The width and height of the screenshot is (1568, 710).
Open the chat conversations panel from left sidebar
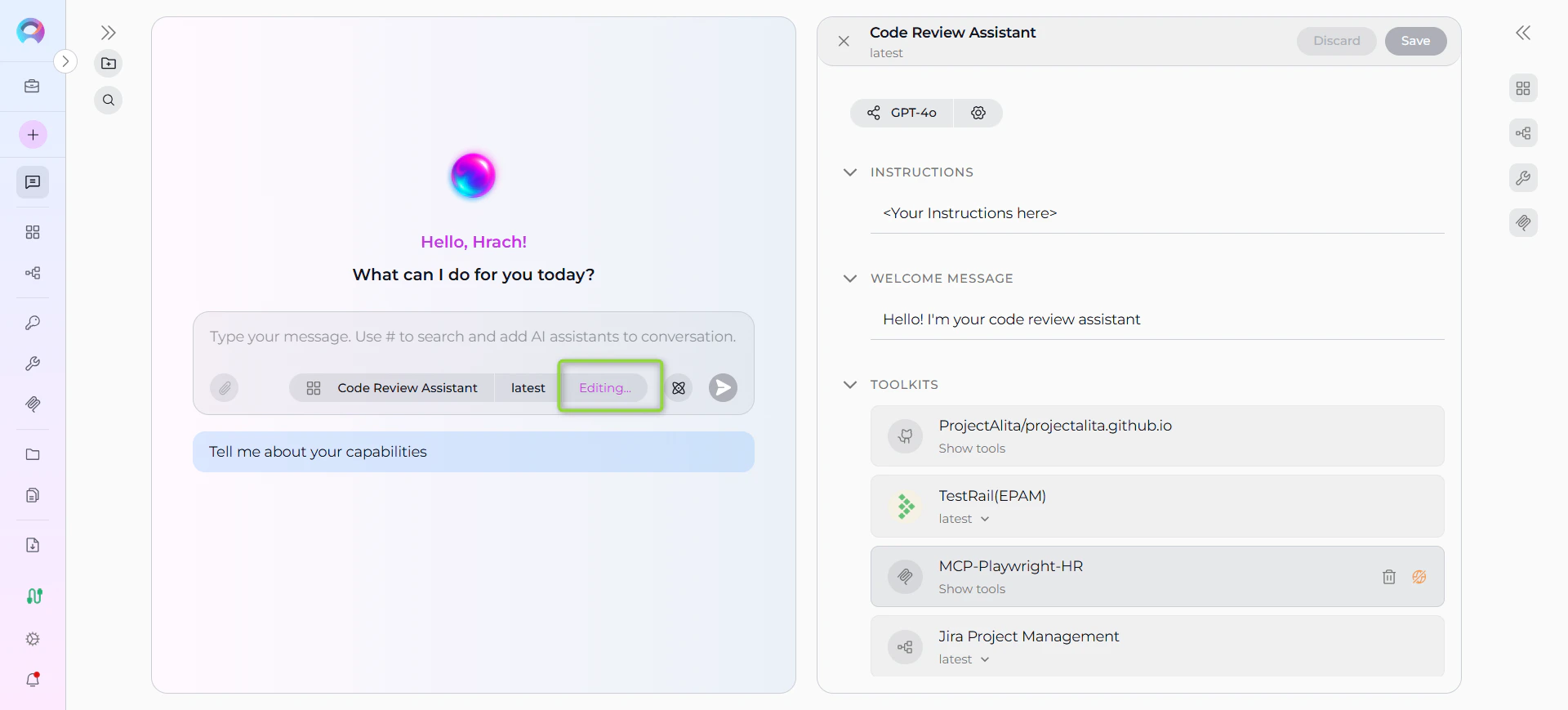[31, 182]
